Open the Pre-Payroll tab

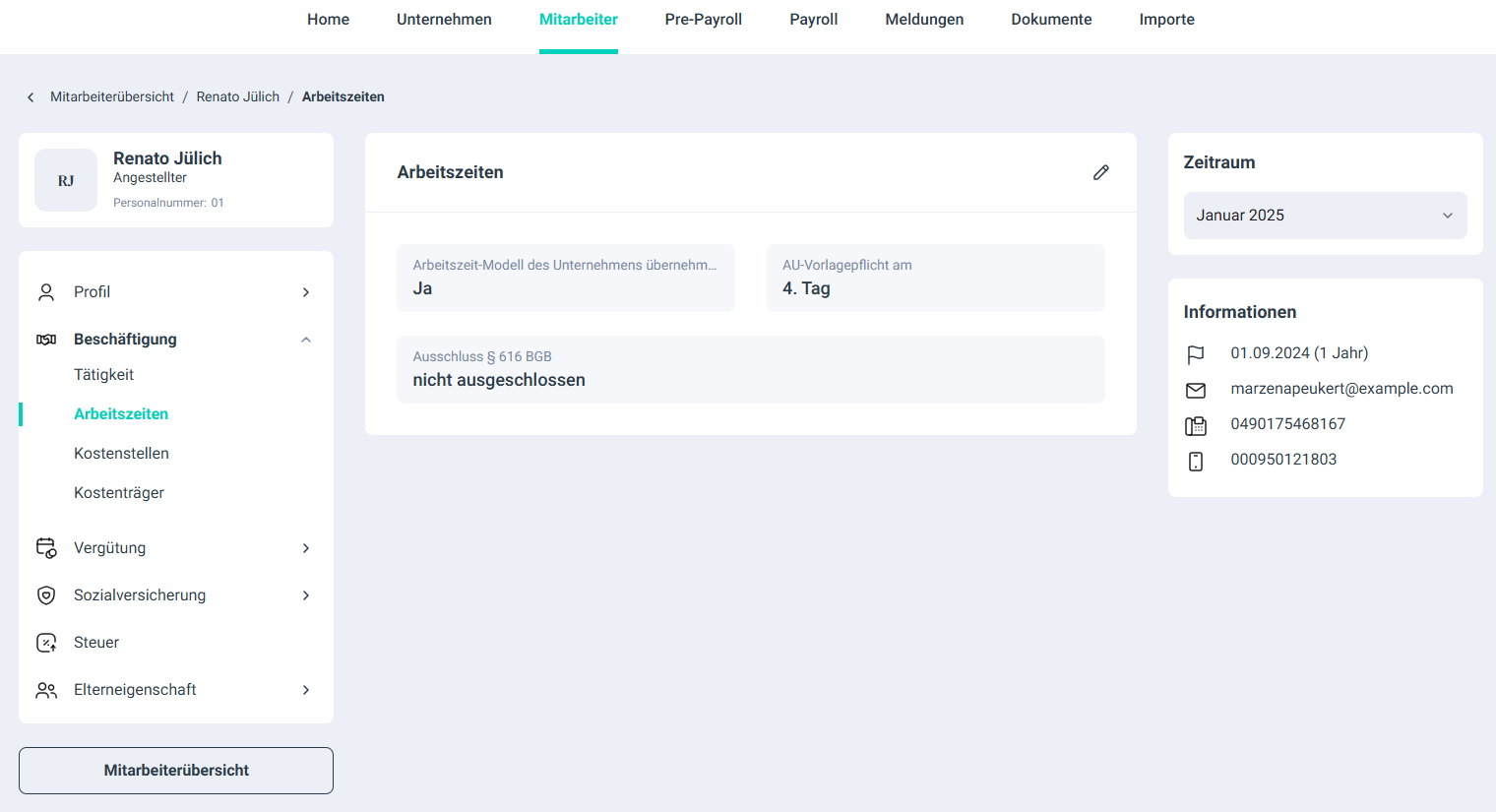pos(703,20)
